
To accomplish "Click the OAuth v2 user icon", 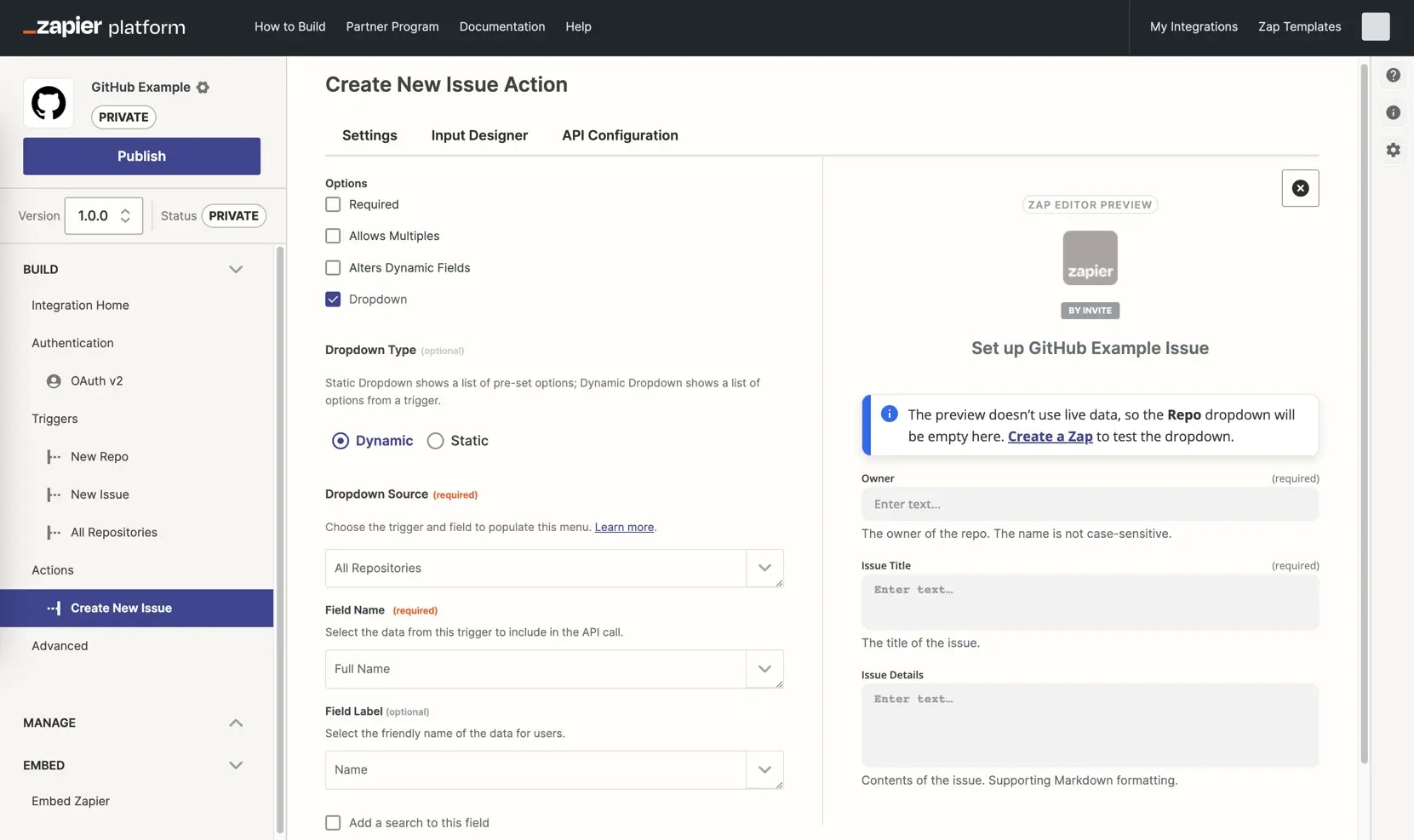I will (x=54, y=381).
